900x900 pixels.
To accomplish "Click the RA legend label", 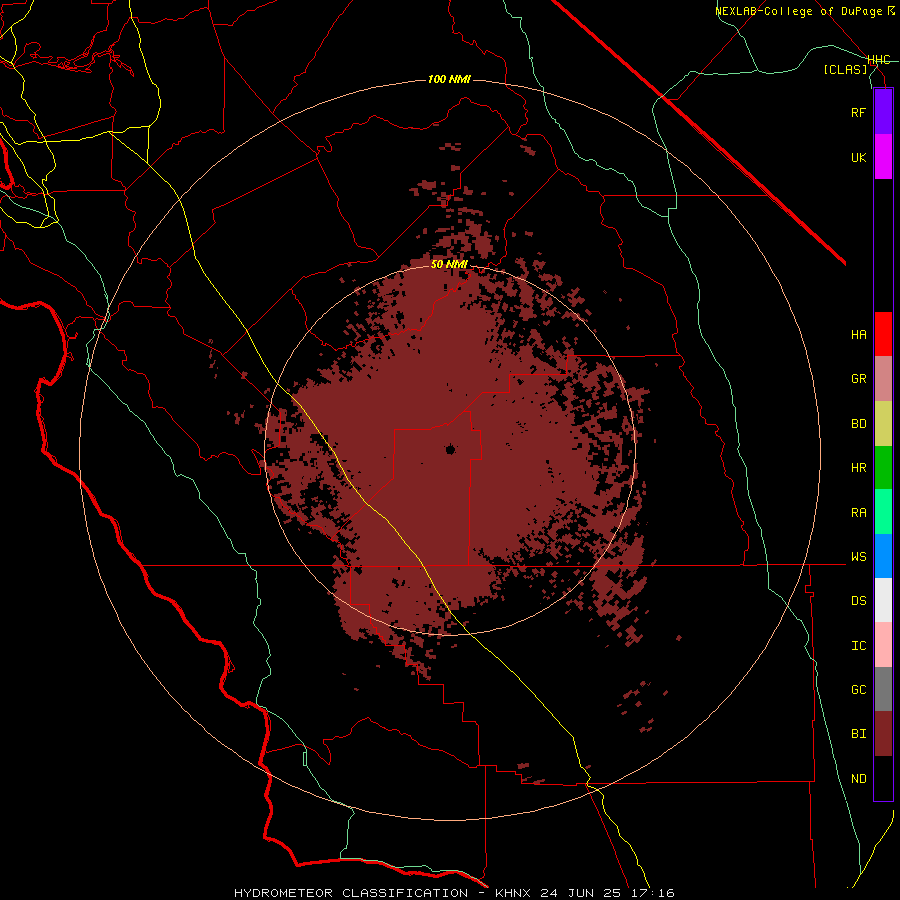I will [858, 512].
